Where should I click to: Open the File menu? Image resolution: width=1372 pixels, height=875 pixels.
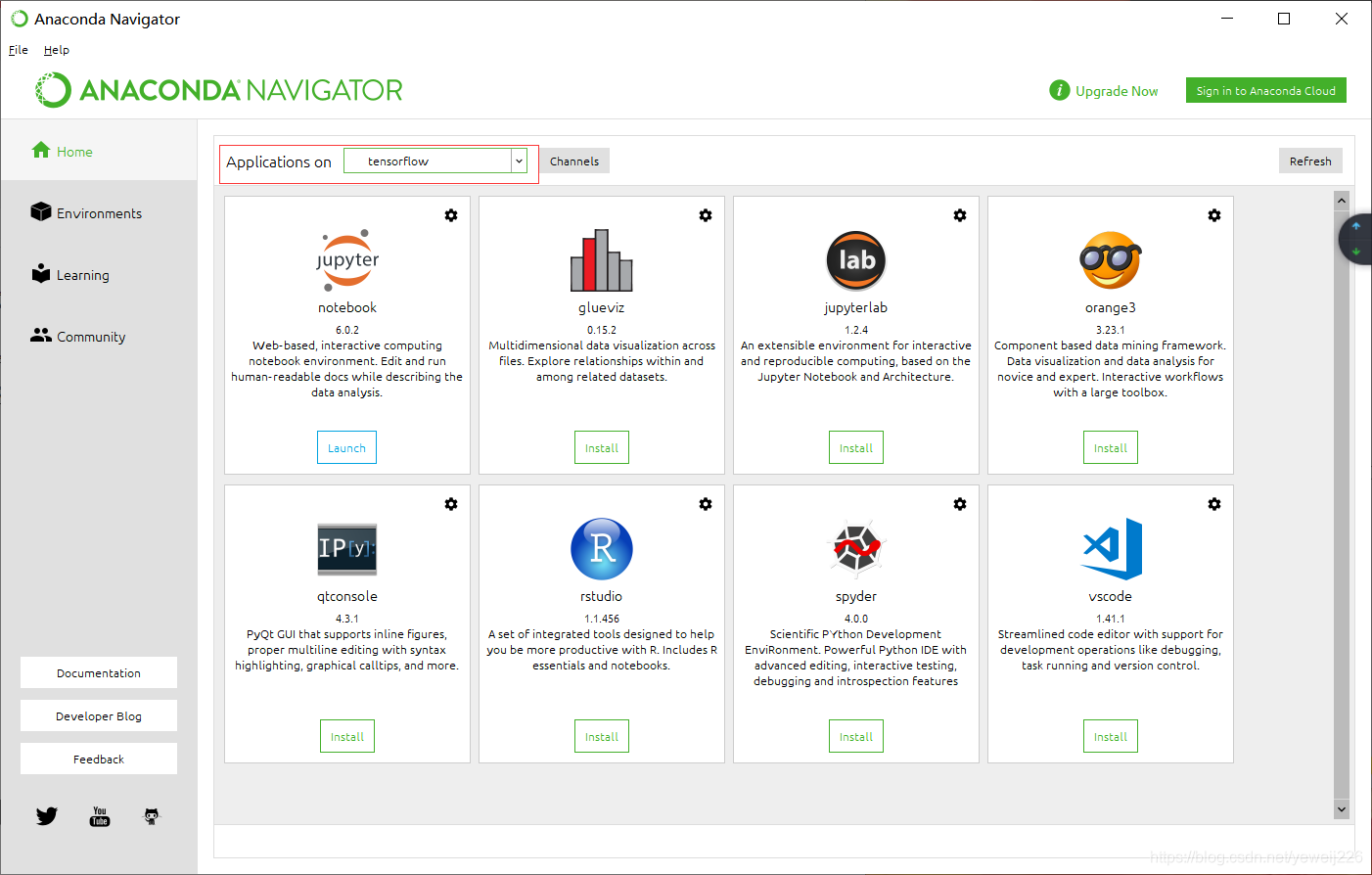[x=19, y=50]
